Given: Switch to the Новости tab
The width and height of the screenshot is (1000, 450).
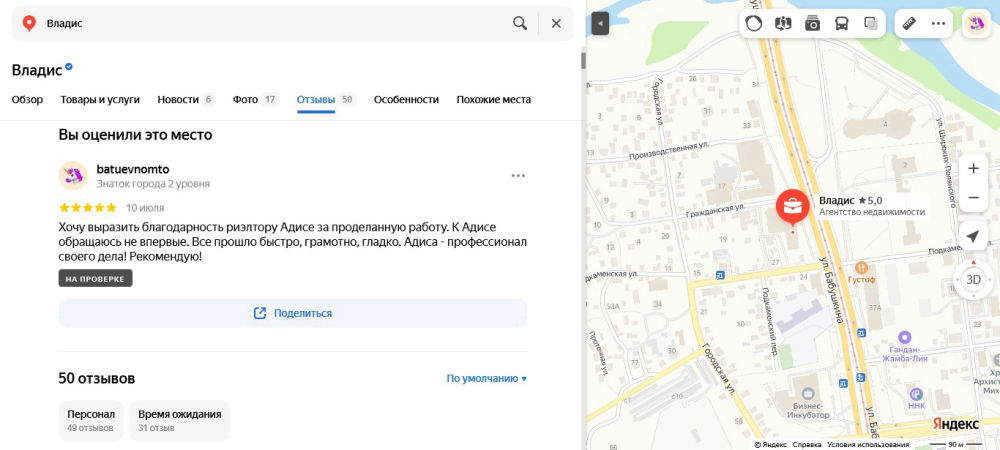Looking at the screenshot, I should (186, 99).
